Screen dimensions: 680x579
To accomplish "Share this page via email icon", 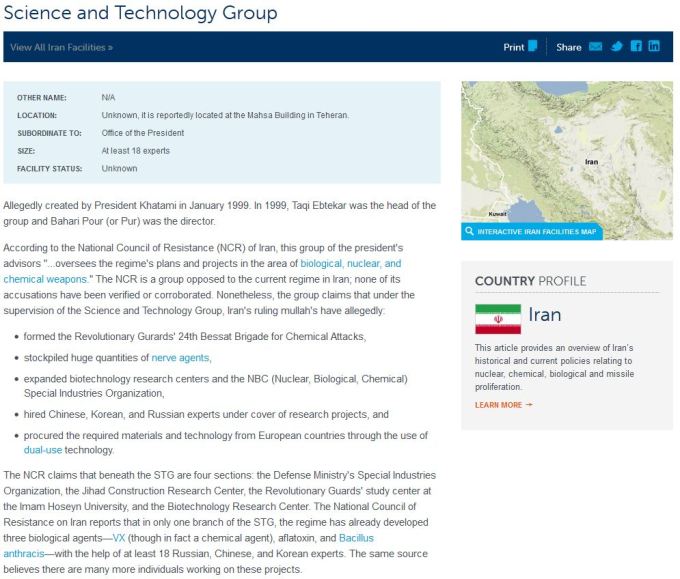I will [595, 47].
